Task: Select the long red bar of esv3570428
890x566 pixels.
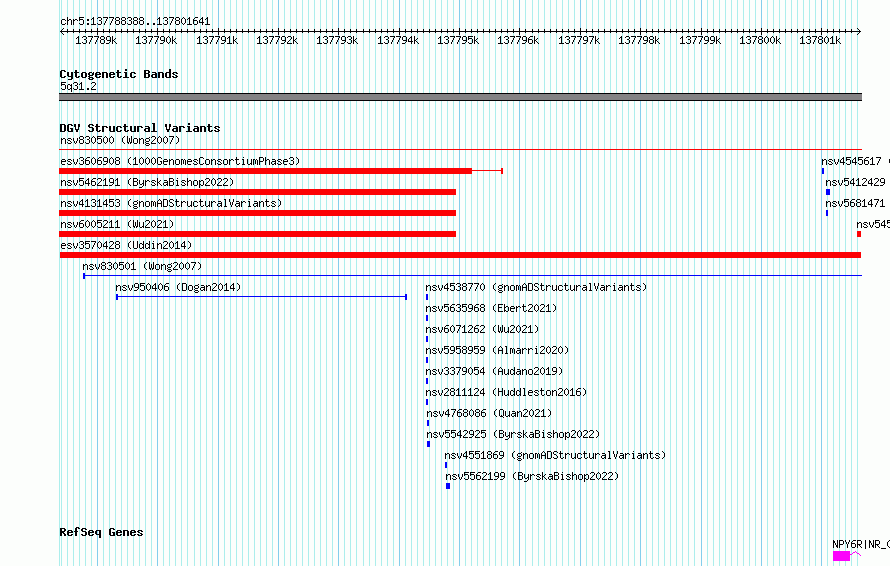Action: coord(460,255)
